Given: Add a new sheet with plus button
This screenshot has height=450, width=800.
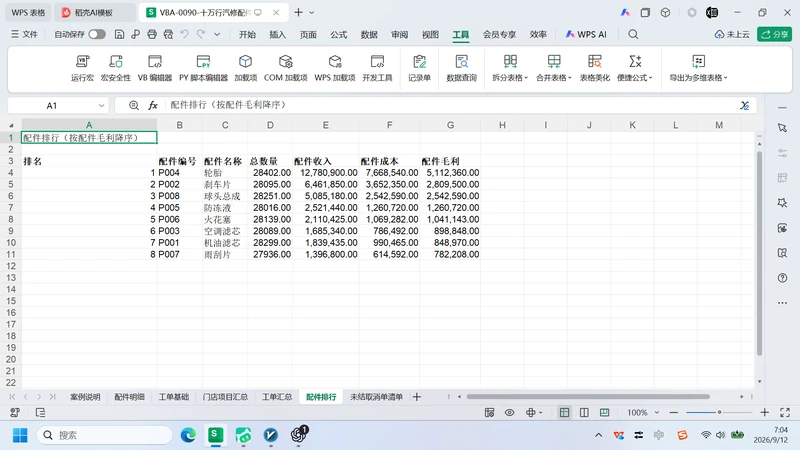Looking at the screenshot, I should point(417,396).
